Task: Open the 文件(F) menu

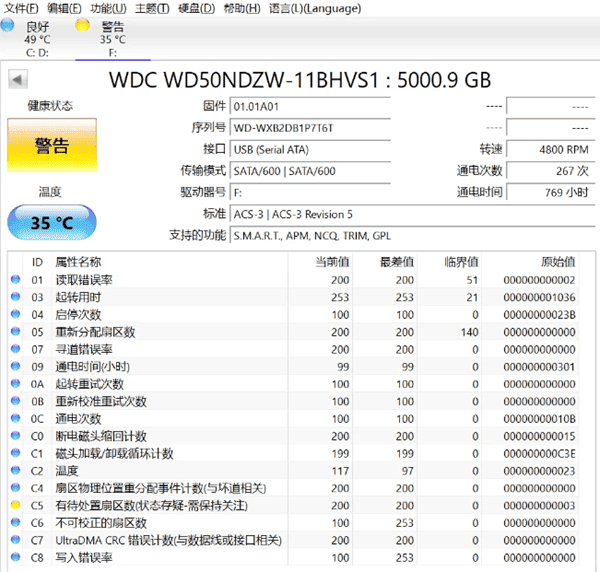Action: point(21,8)
